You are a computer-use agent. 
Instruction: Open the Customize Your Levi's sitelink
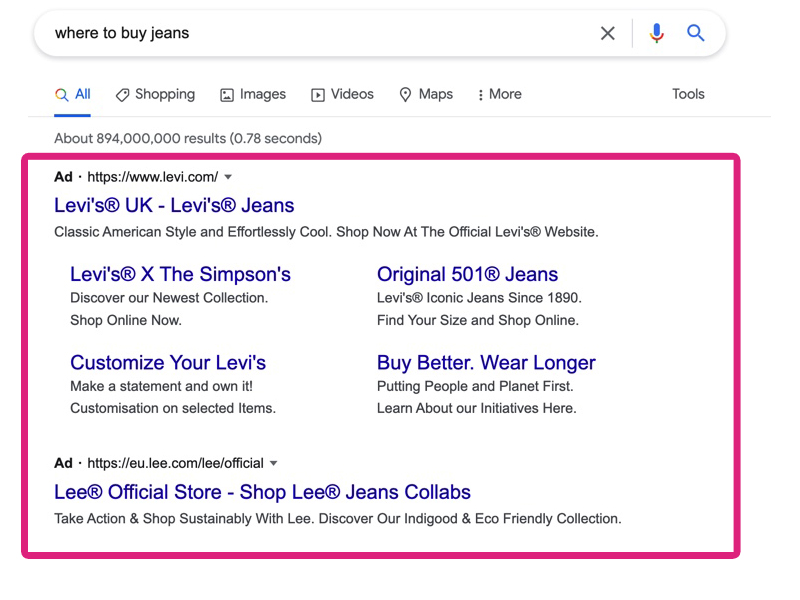tap(168, 362)
